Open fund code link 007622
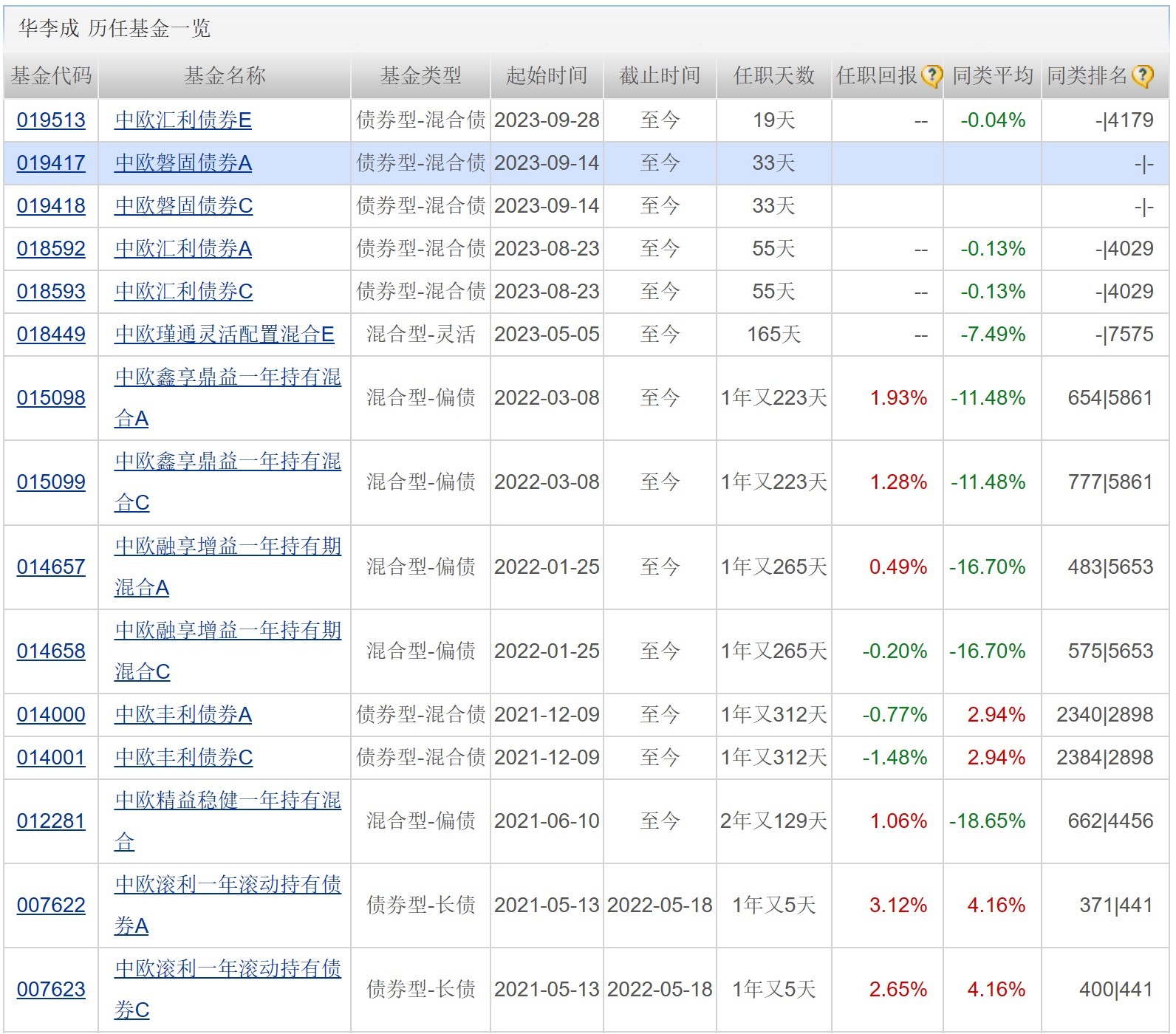 [x=51, y=905]
